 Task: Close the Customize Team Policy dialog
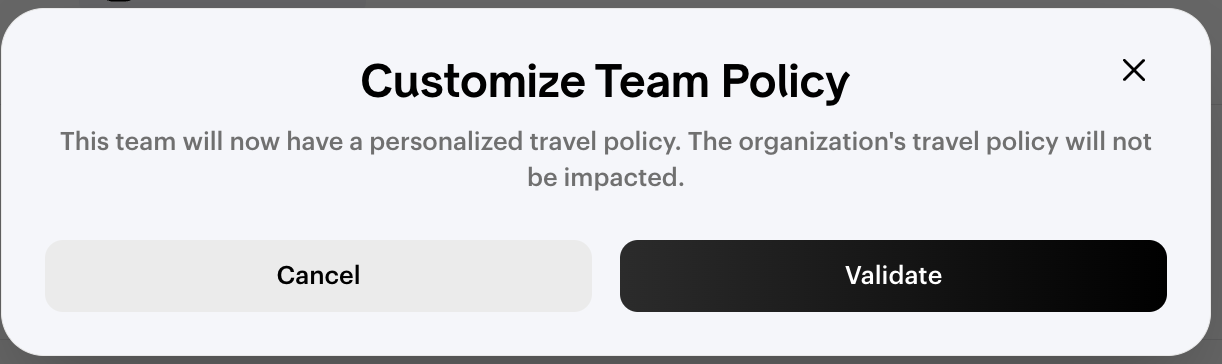(1133, 70)
